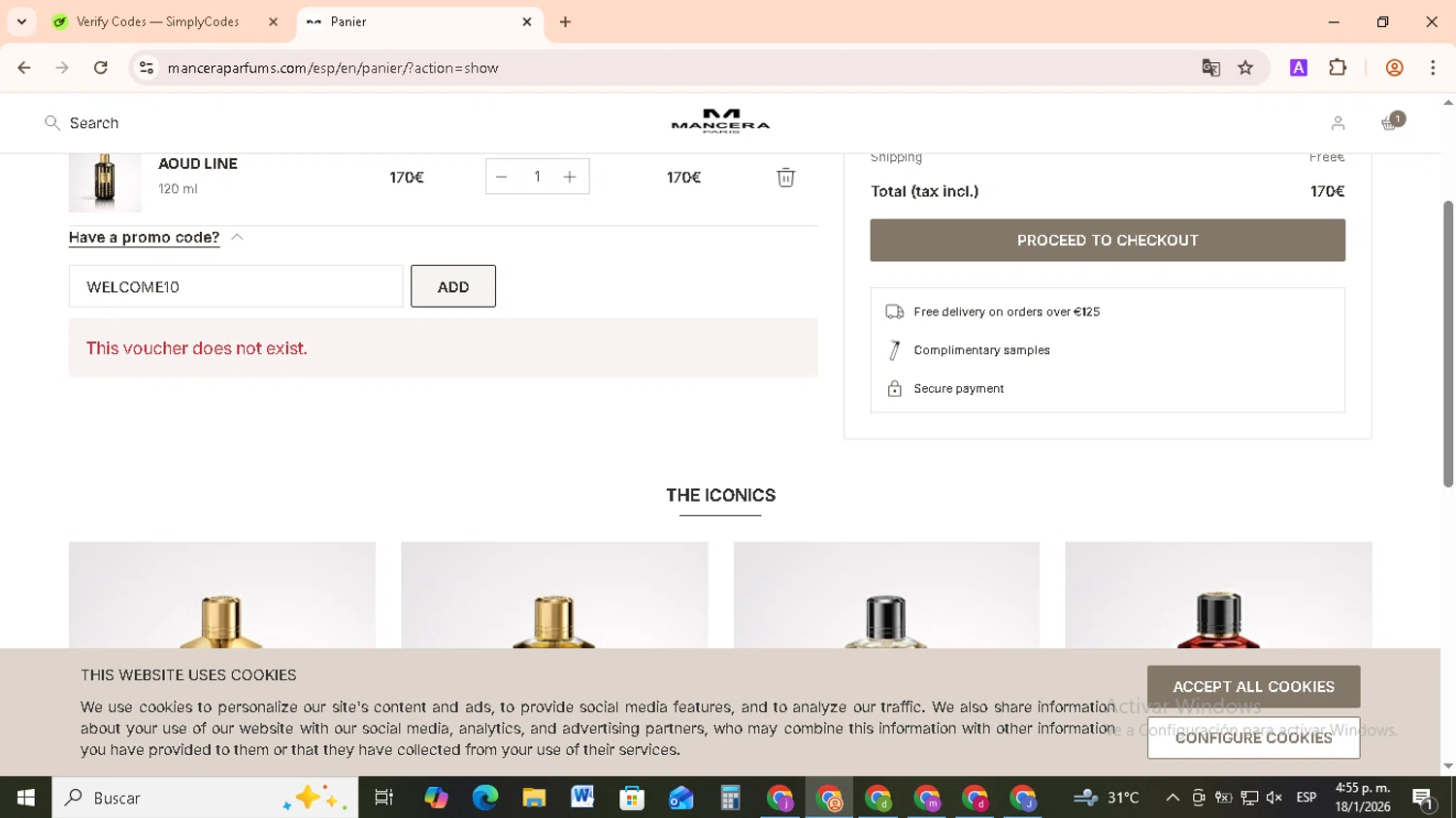Viewport: 1456px width, 818px height.
Task: Open the Windows Start menu
Action: click(x=26, y=798)
